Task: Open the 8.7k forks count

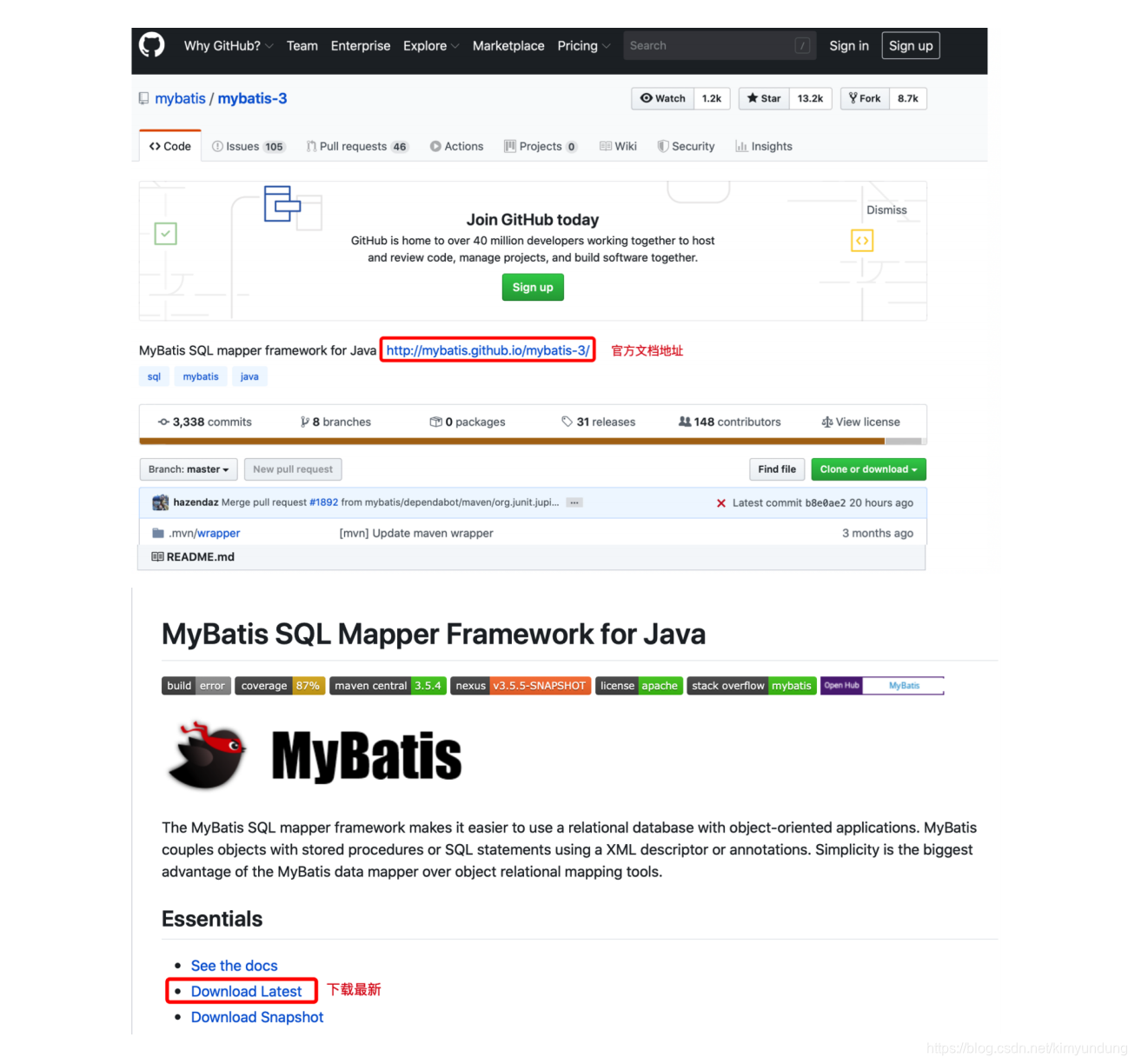Action: click(908, 98)
